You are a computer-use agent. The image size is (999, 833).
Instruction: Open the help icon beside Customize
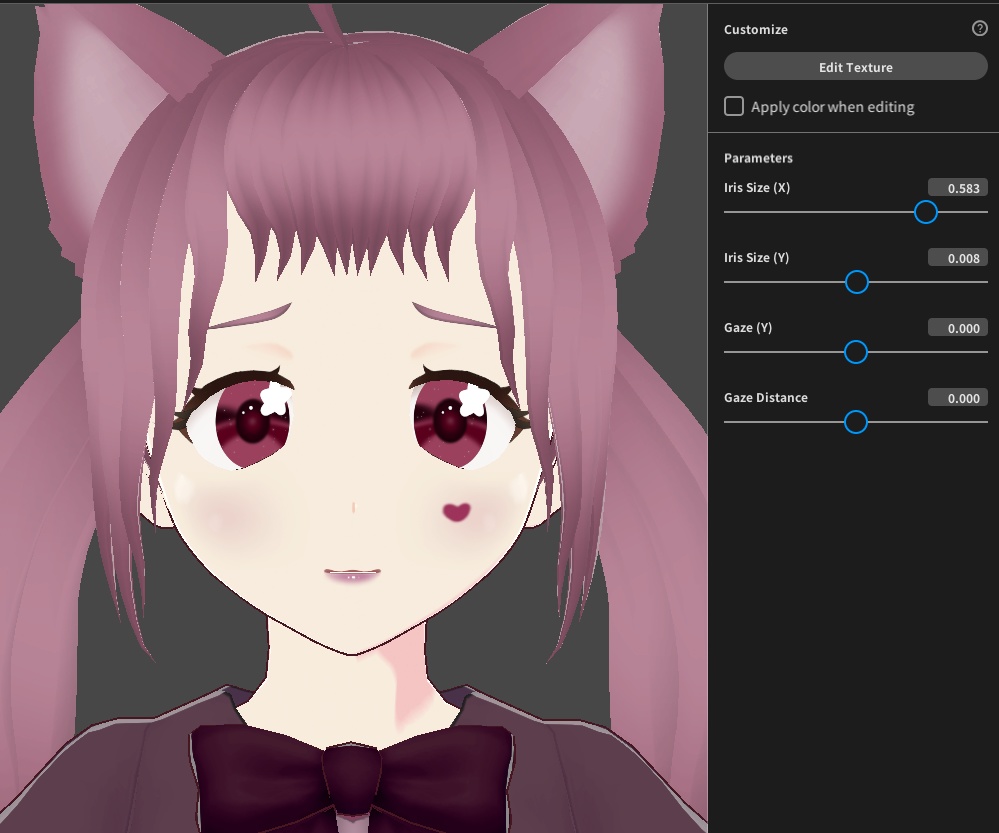tap(981, 29)
